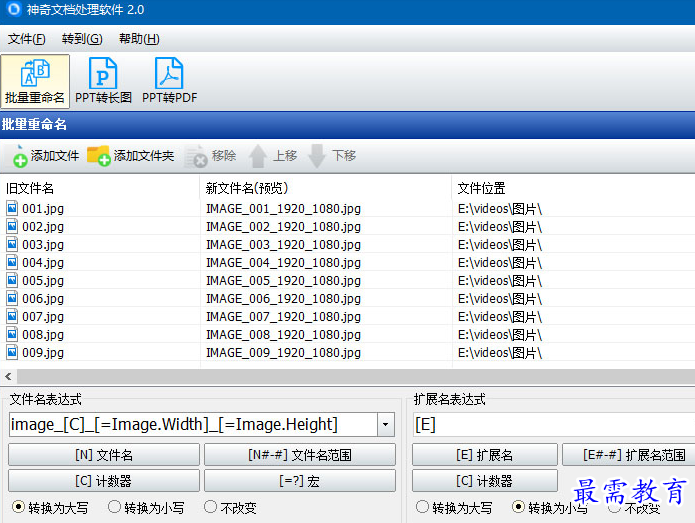Click the E:\videos\图片\ location for 007.jpg
This screenshot has width=695, height=523.
pos(500,316)
